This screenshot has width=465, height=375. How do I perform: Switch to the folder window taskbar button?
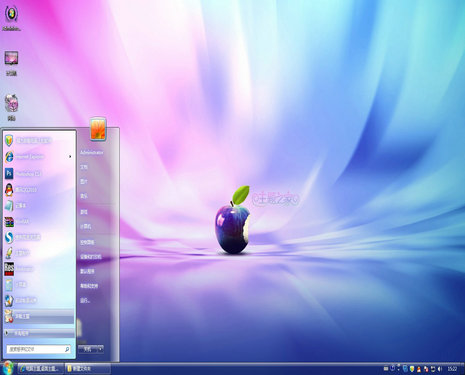(x=87, y=368)
